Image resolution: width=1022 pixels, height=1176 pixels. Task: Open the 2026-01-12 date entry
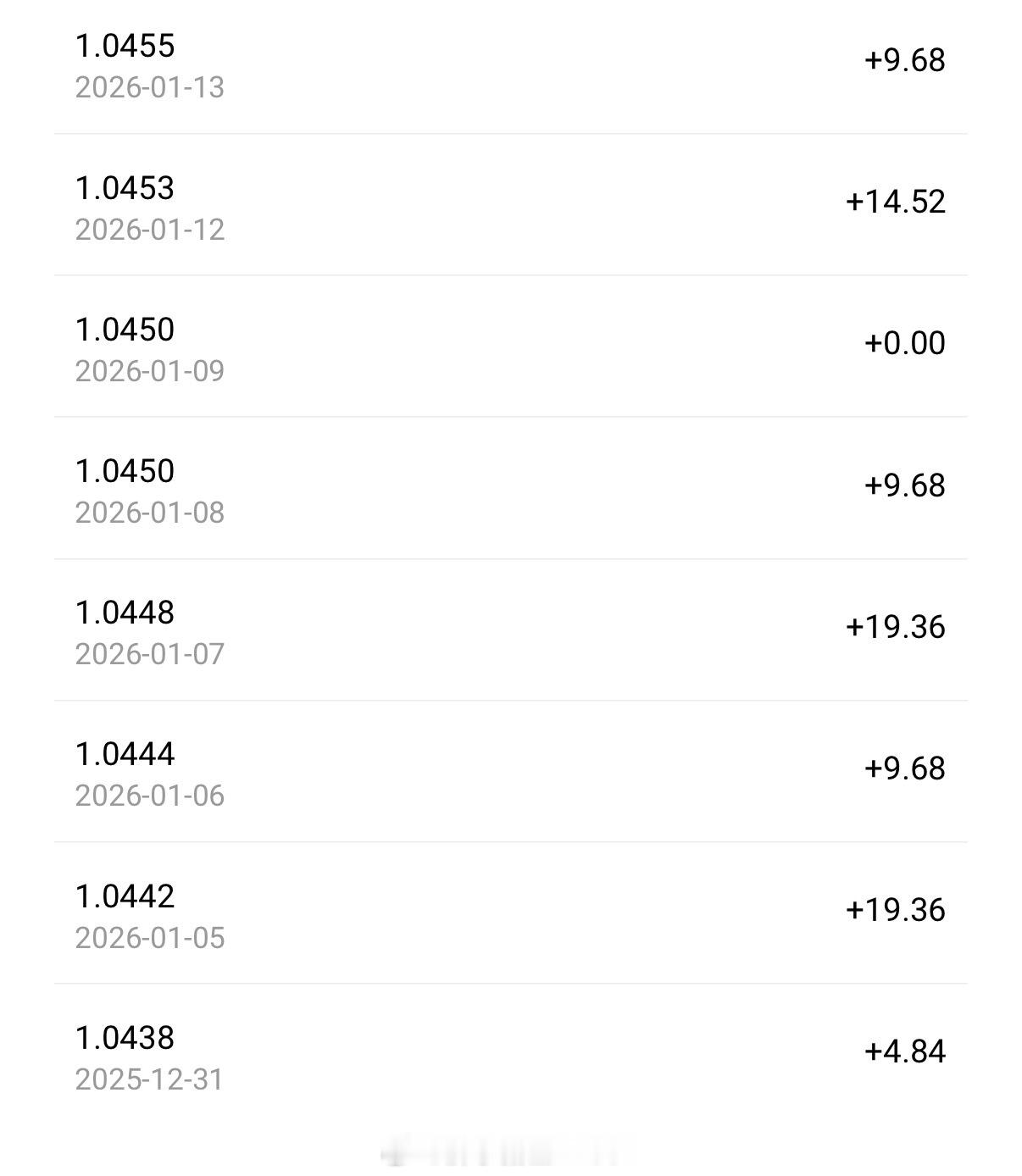click(150, 230)
